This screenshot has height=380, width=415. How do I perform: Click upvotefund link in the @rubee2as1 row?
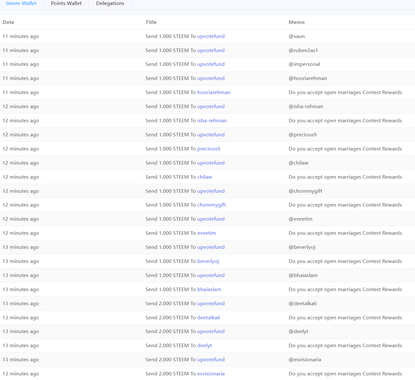[211, 50]
